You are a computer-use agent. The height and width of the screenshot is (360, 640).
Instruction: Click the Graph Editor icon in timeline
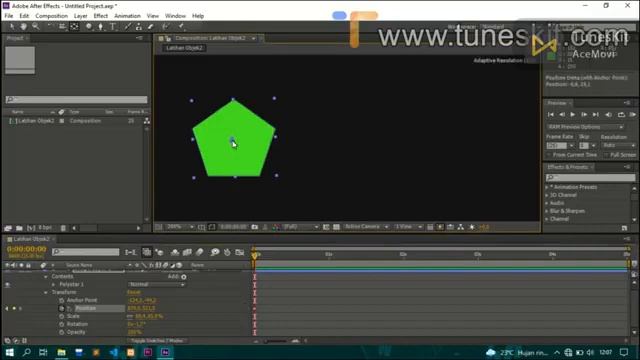[x=240, y=252]
